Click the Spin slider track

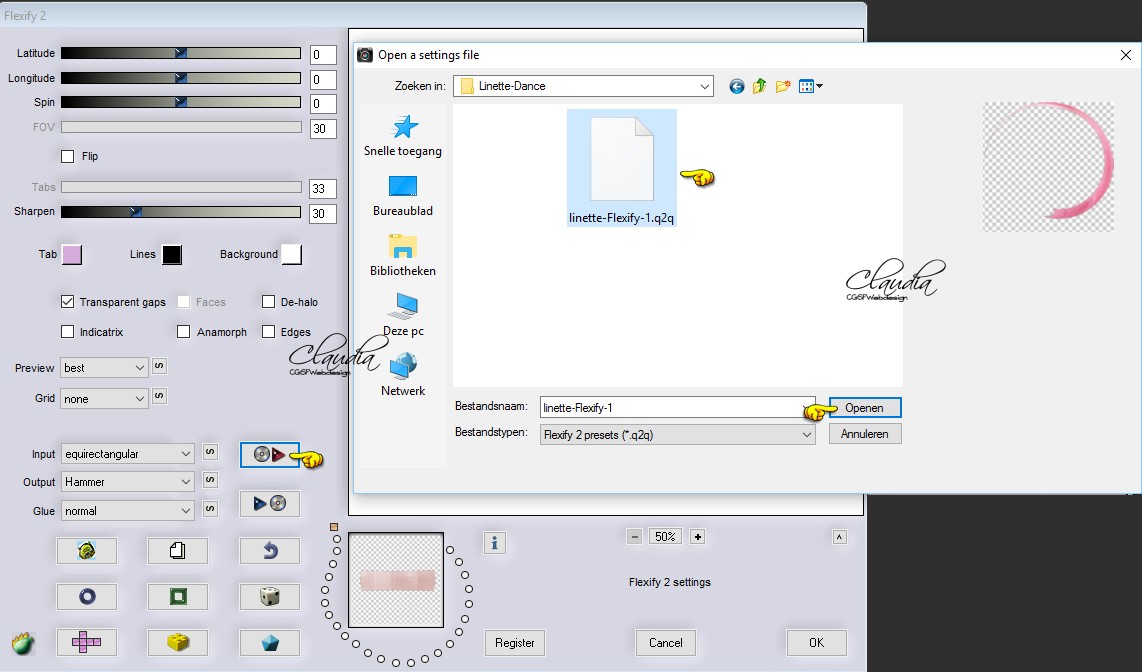point(181,102)
